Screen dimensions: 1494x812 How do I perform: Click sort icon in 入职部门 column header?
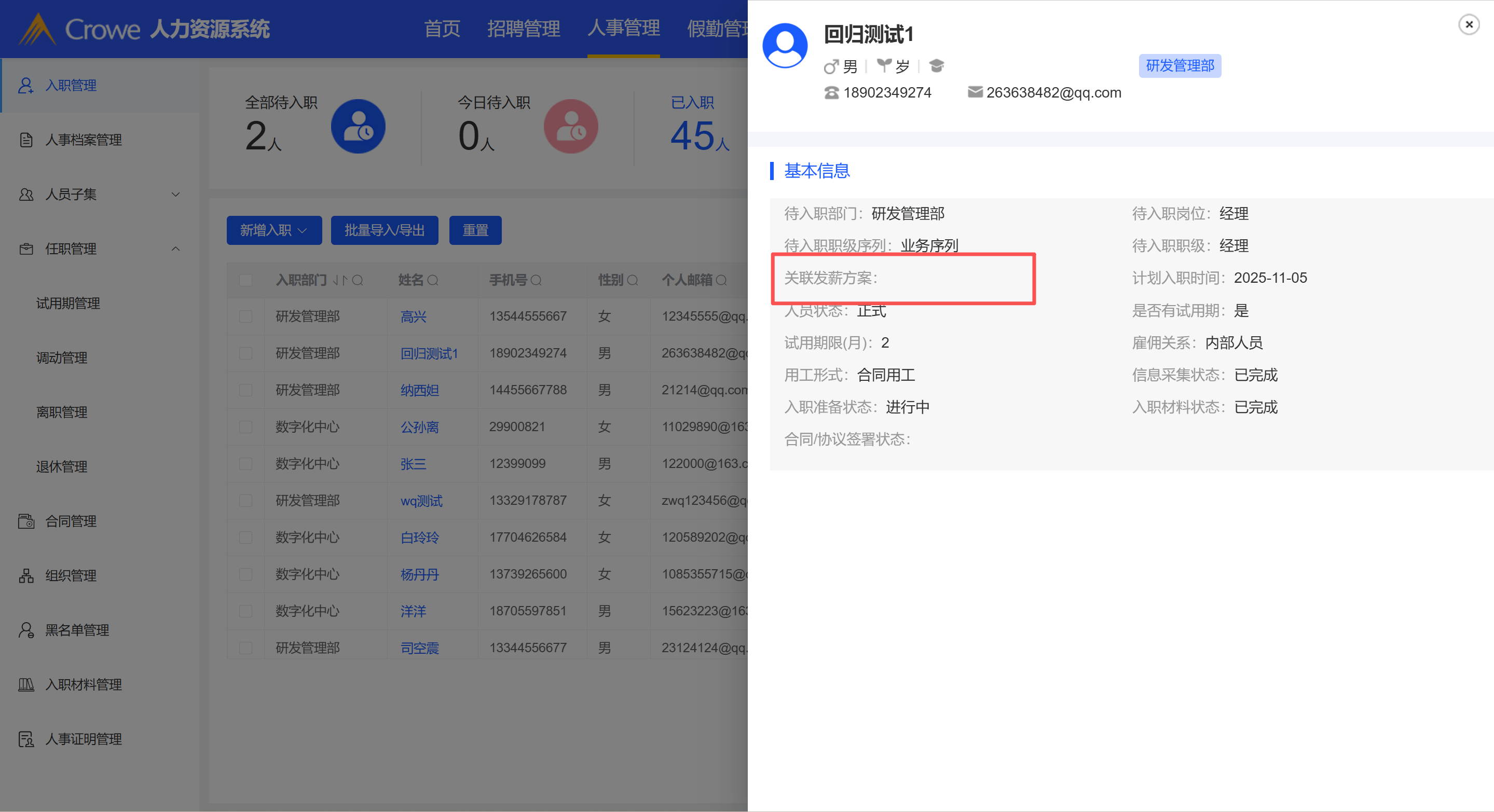point(340,281)
